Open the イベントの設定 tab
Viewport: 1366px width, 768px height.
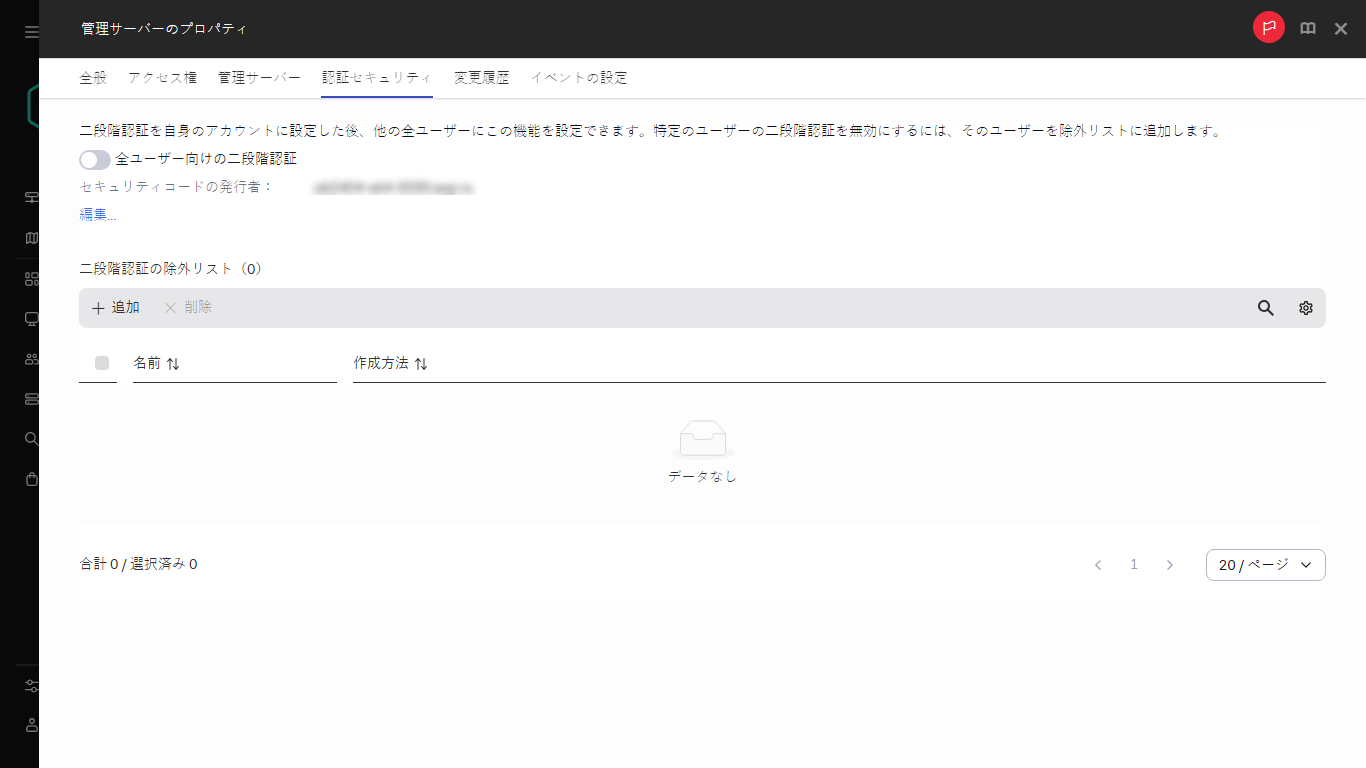click(580, 76)
